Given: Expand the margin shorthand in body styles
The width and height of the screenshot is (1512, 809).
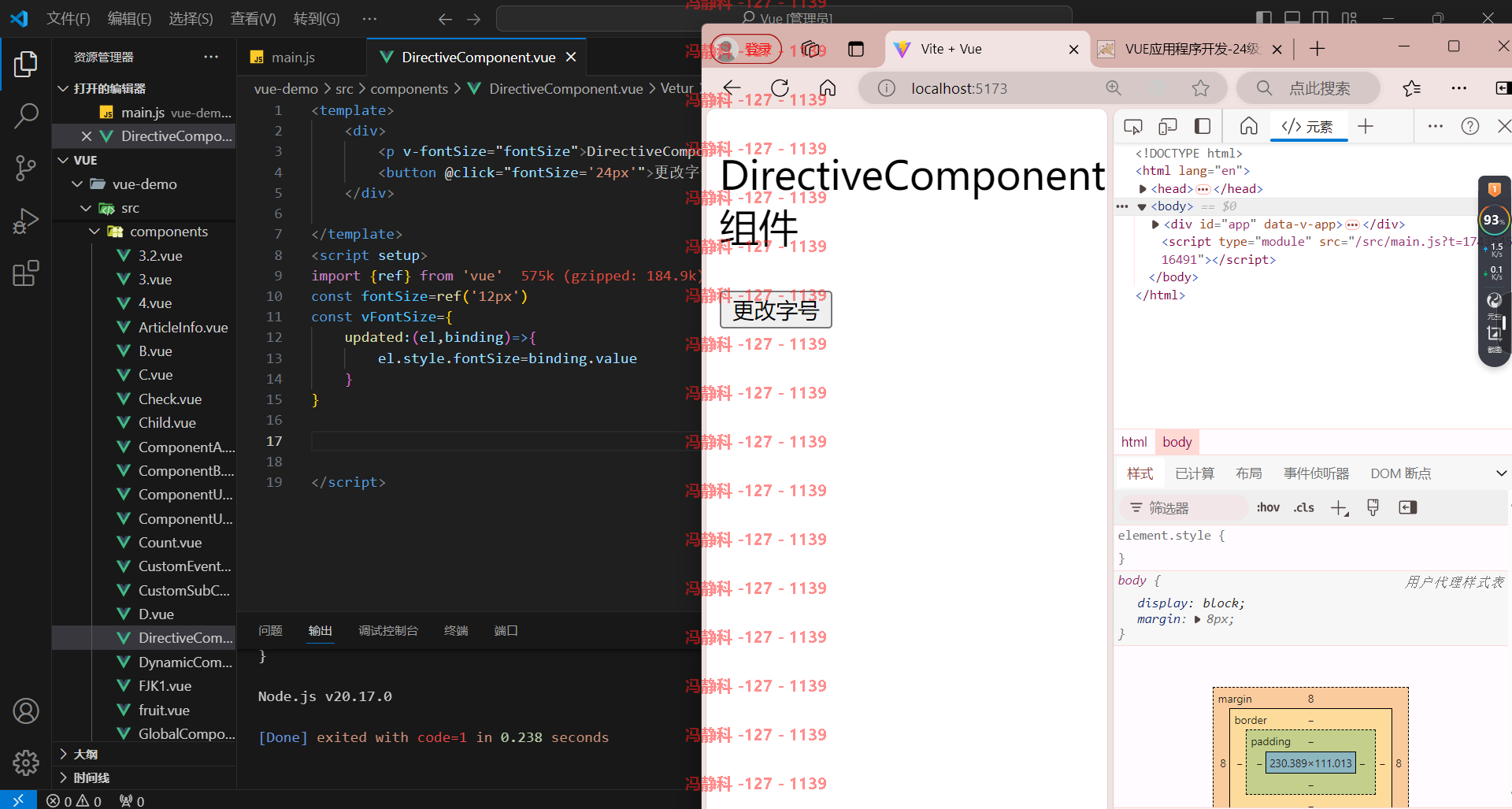Looking at the screenshot, I should [x=1198, y=620].
